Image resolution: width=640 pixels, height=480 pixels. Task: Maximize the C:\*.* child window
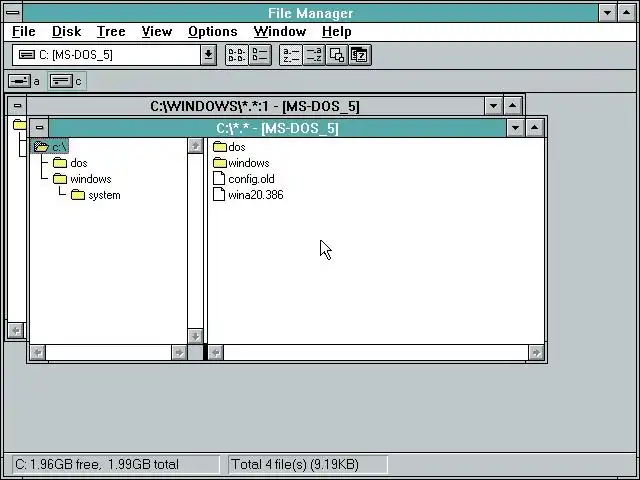pyautogui.click(x=534, y=128)
